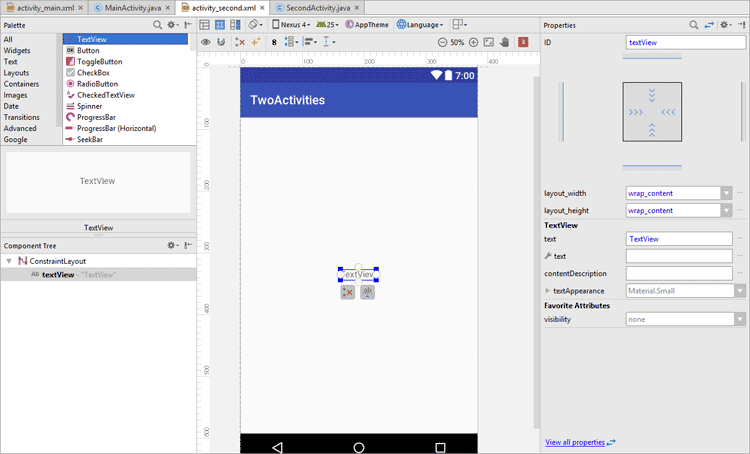
Task: Click the Design view mode icon
Action: 204,24
